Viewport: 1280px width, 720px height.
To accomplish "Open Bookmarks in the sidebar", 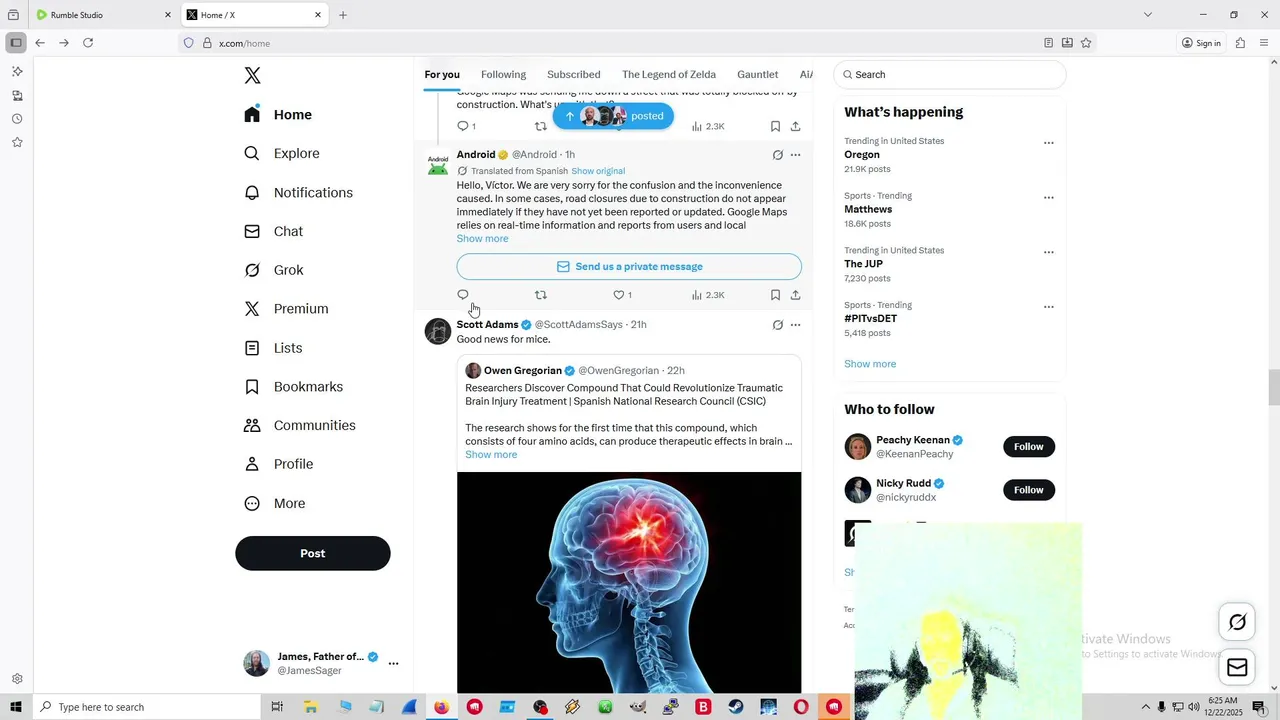I will (x=293, y=387).
